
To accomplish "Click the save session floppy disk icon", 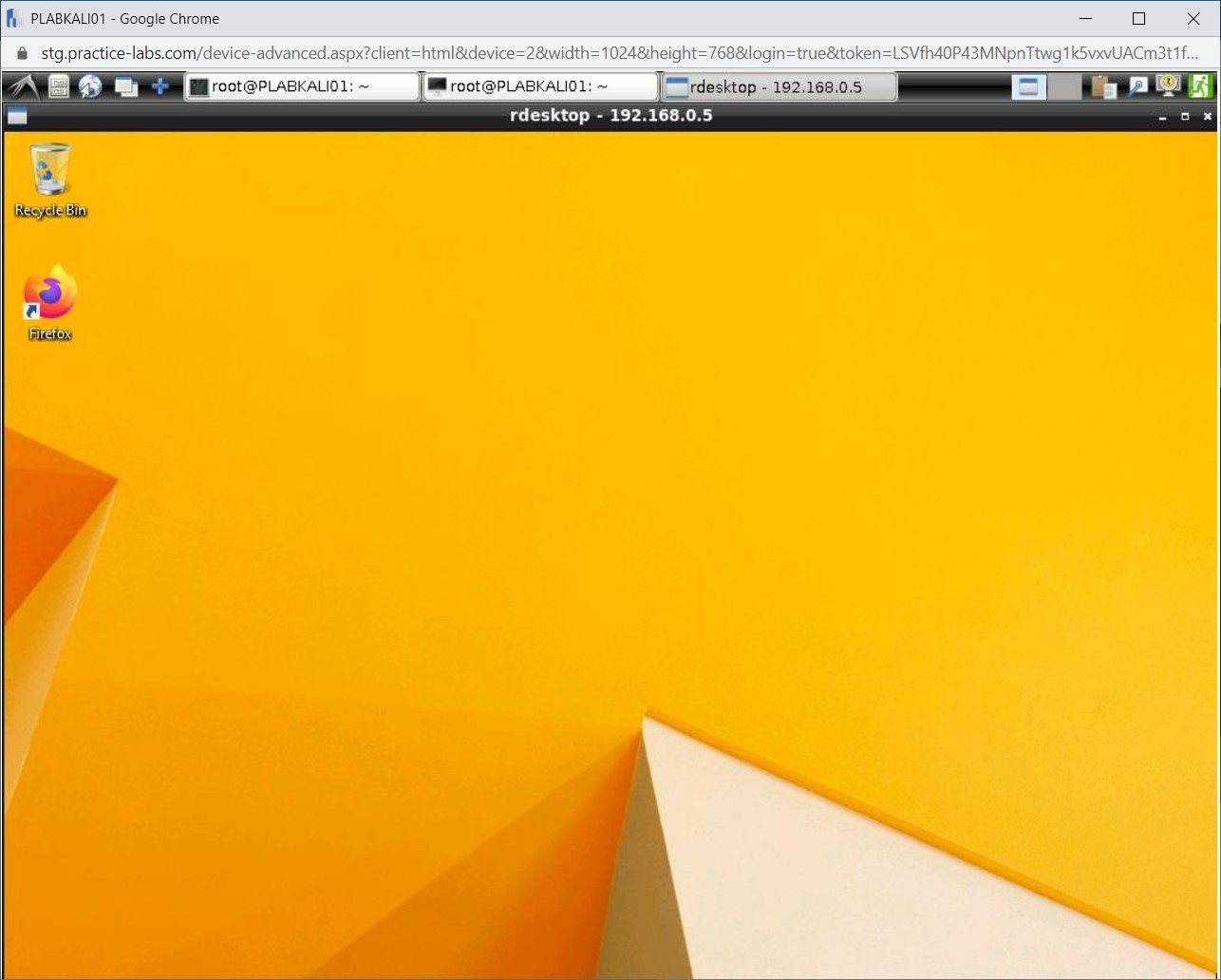I will 58,86.
